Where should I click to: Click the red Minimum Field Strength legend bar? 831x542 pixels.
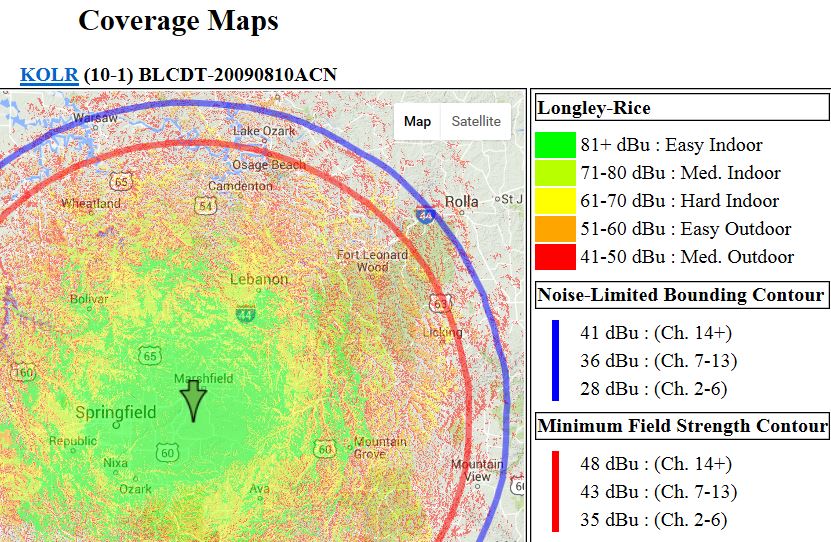pos(555,491)
